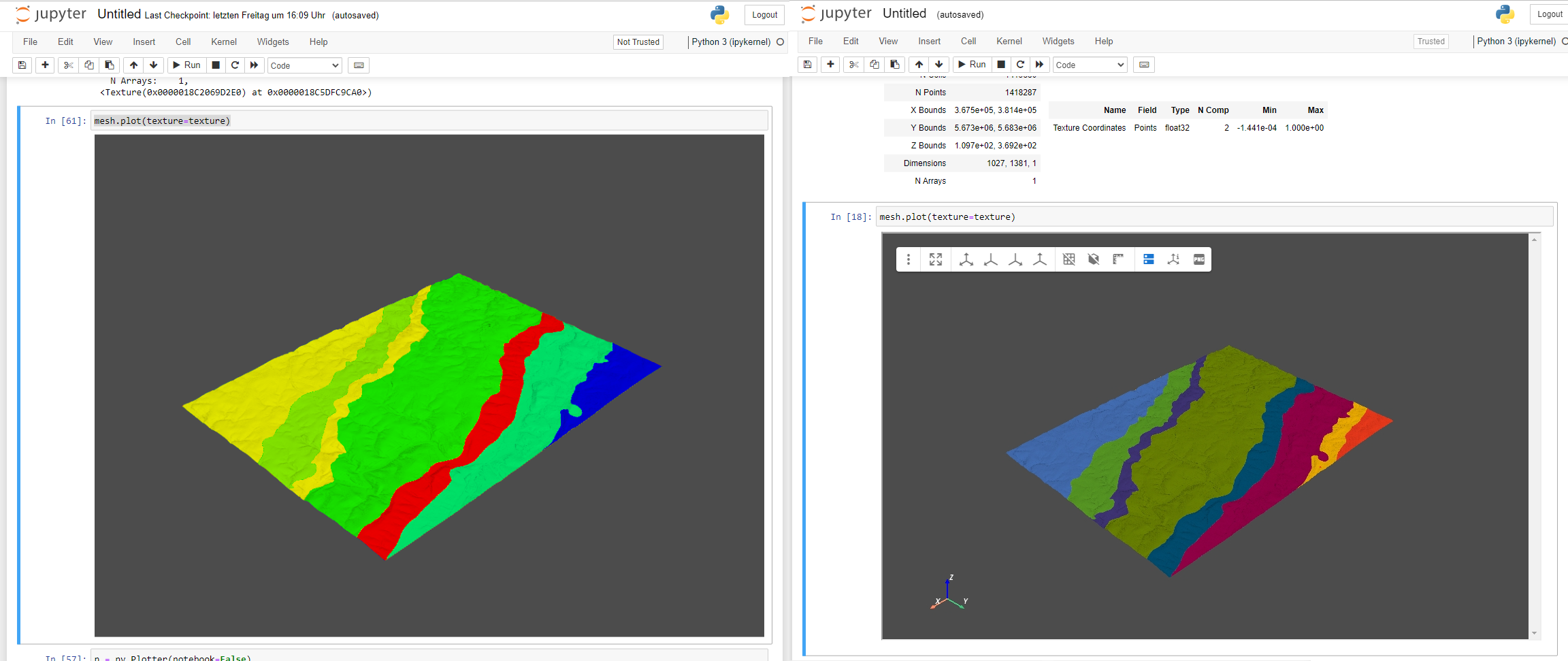Move the cell down in the right notebook
The height and width of the screenshot is (661, 1568).
pos(939,65)
